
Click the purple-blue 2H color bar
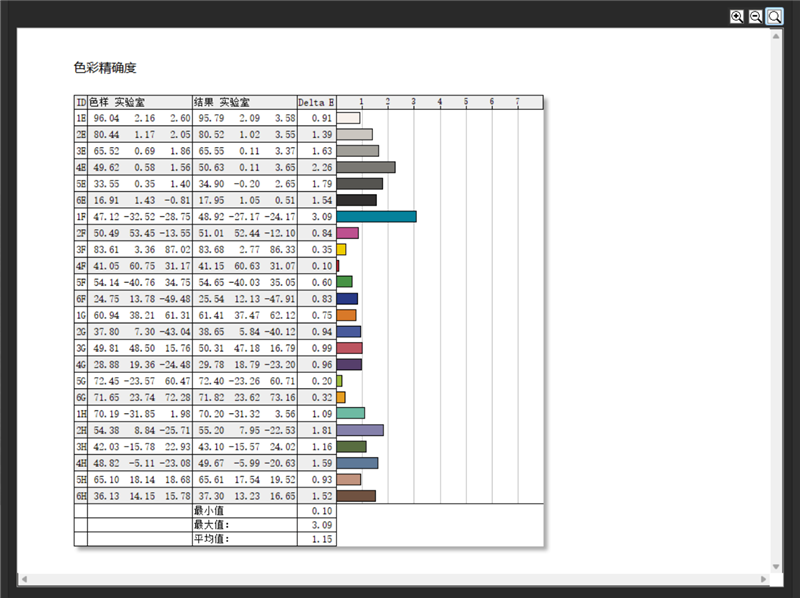[360, 430]
